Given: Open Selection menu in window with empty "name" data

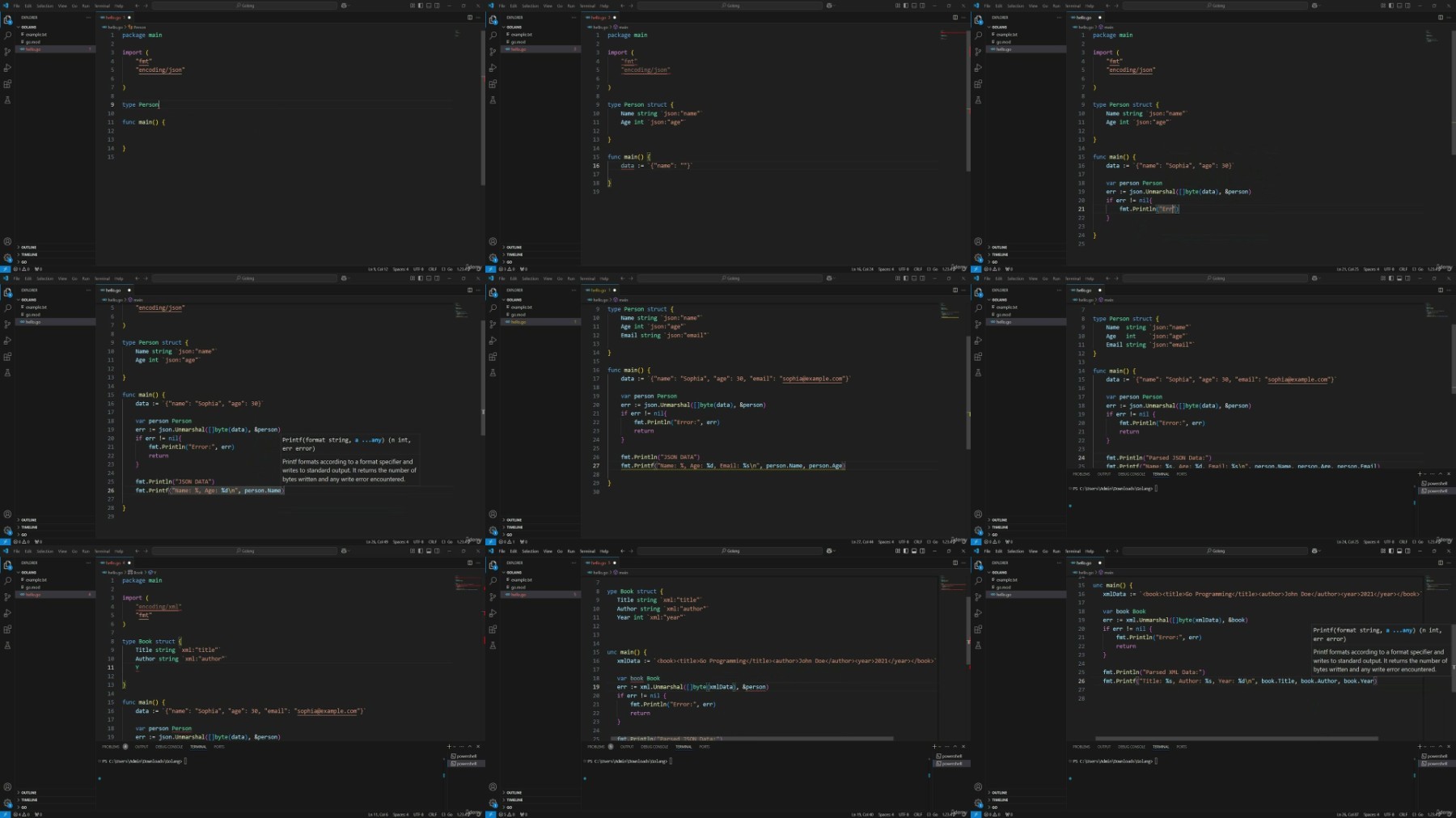Looking at the screenshot, I should (531, 6).
